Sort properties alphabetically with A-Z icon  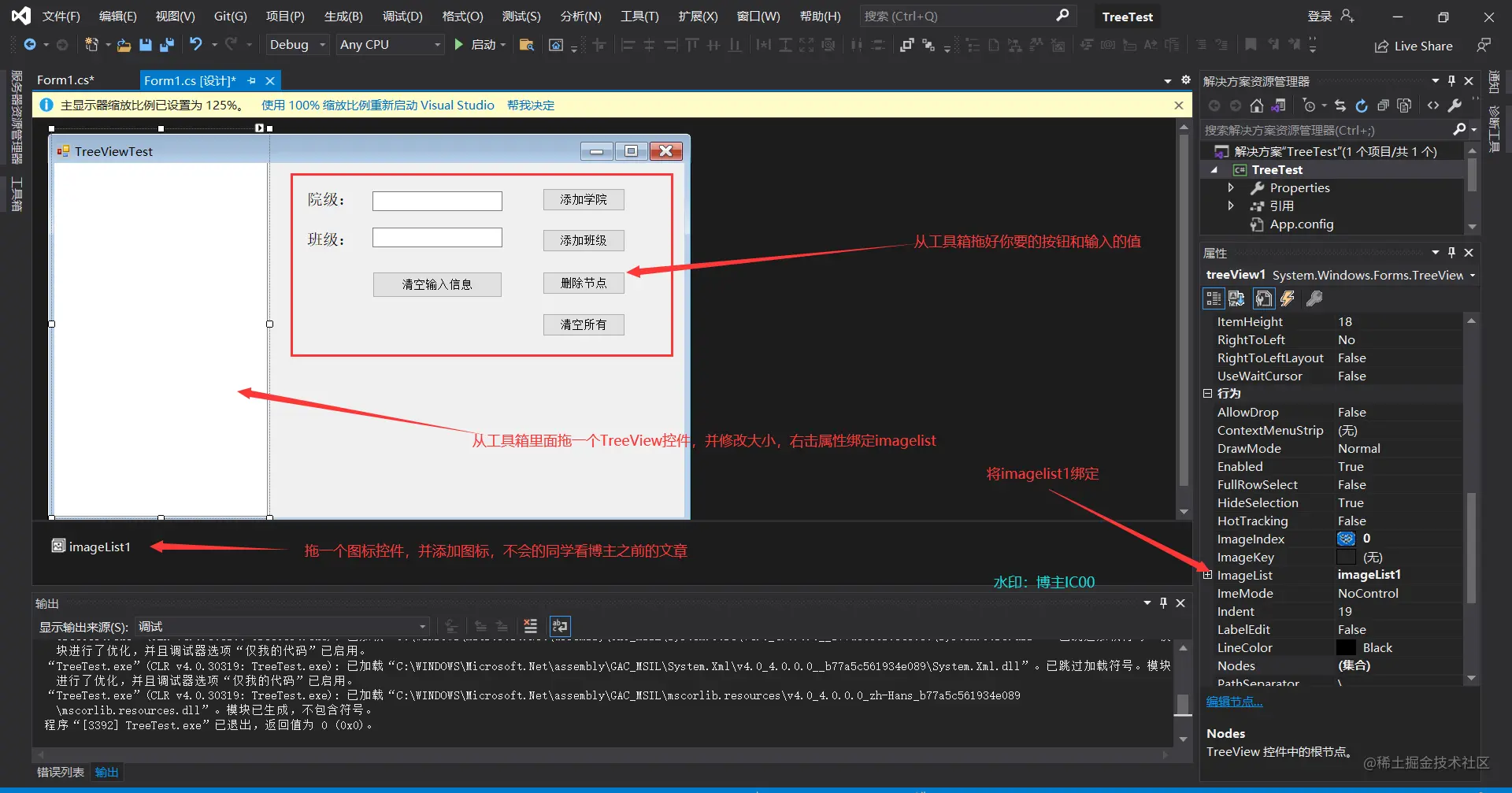(x=1237, y=298)
